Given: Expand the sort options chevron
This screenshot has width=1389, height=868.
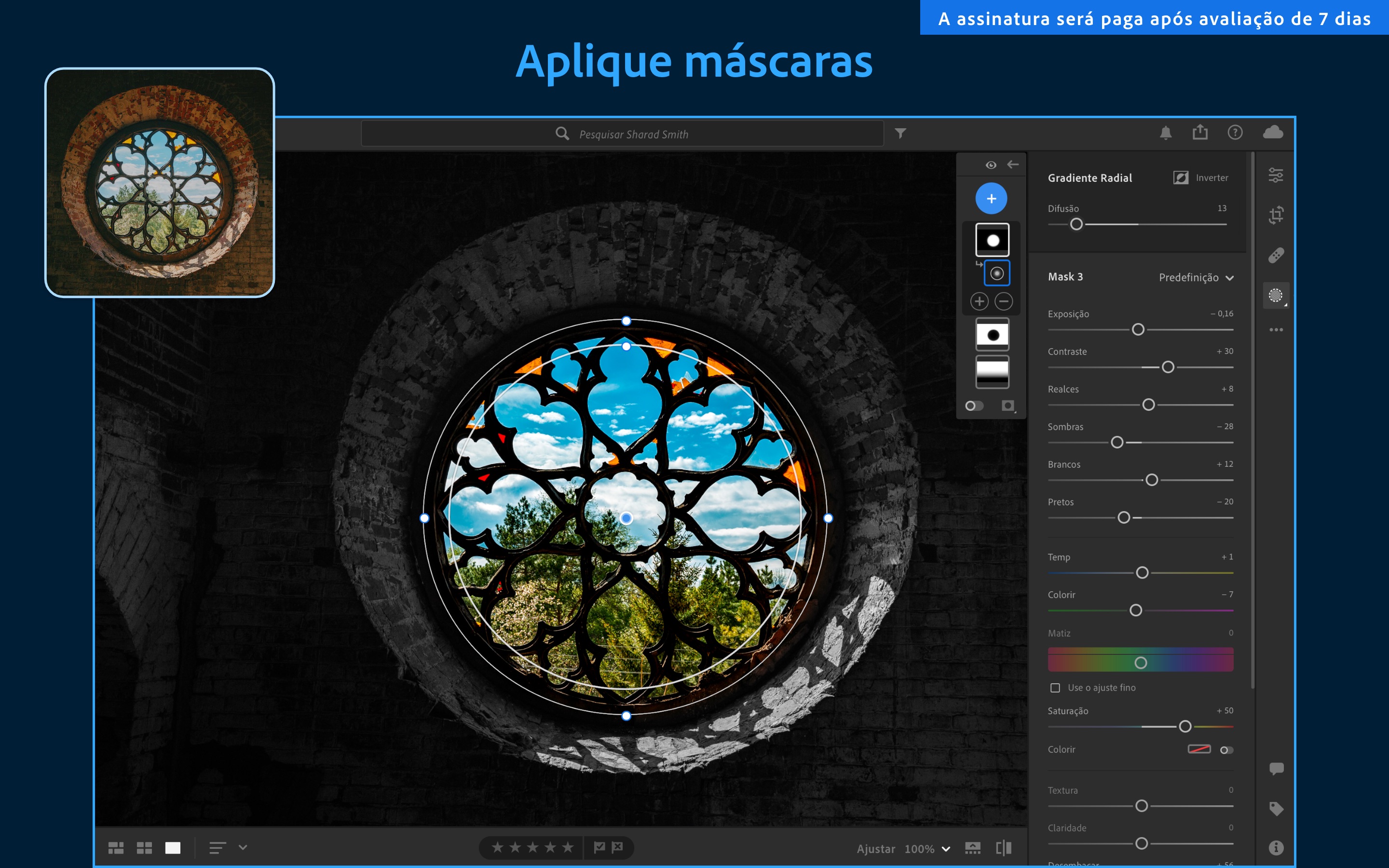Looking at the screenshot, I should click(243, 847).
